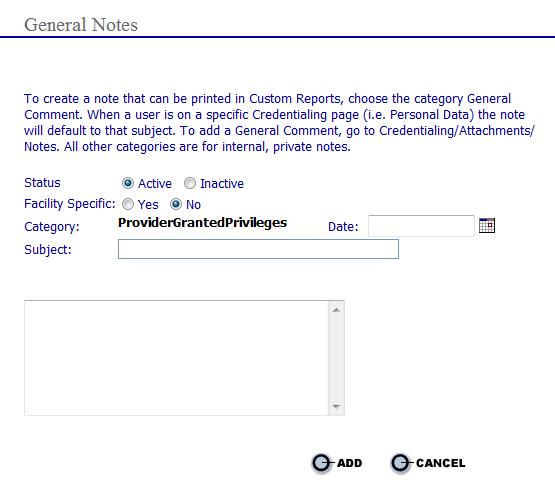The height and width of the screenshot is (484, 555).
Task: Click inside the large notes text area
Action: pos(176,358)
